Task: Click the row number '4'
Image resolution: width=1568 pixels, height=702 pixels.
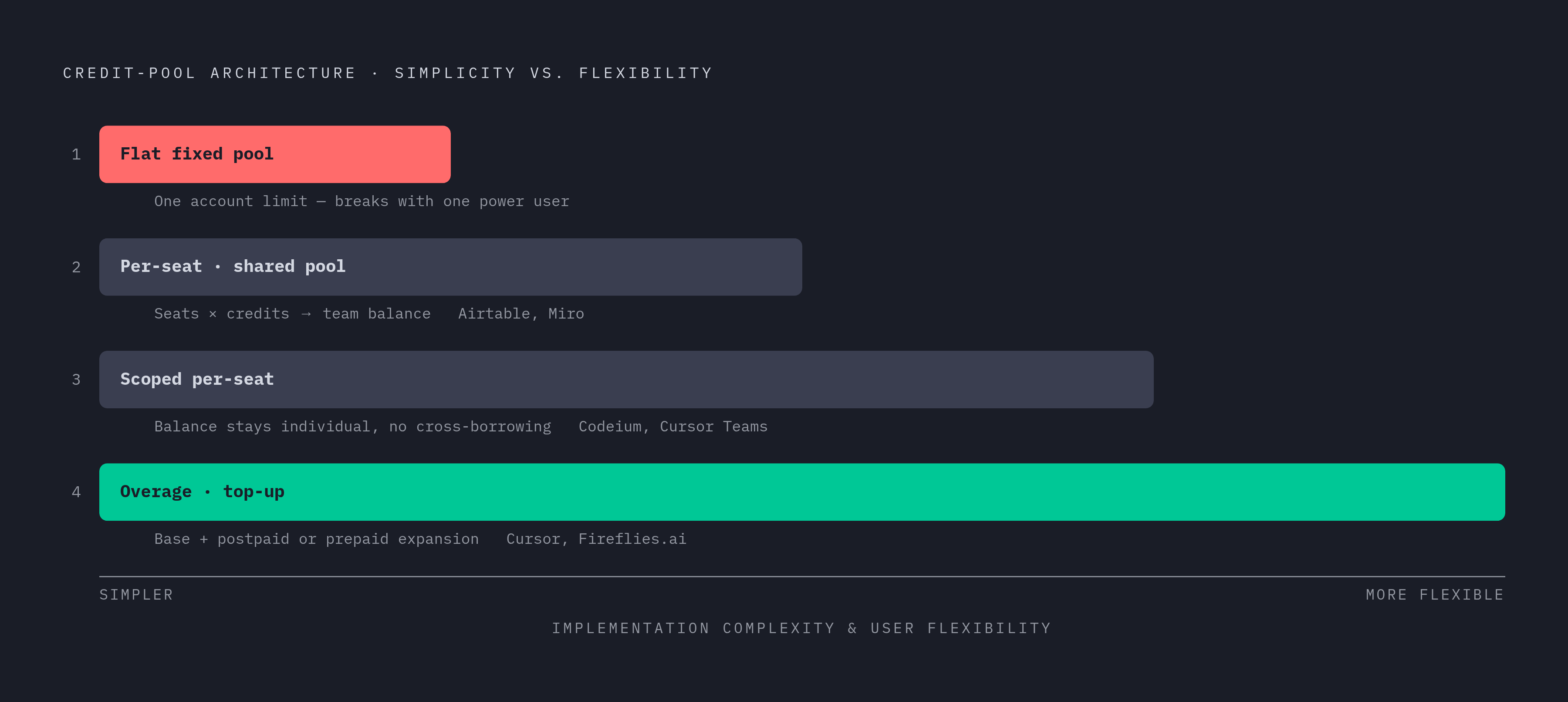Action: (x=76, y=492)
